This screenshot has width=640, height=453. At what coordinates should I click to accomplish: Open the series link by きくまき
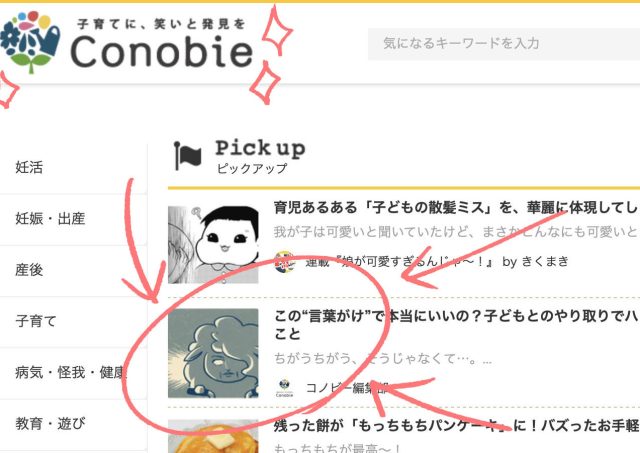tap(437, 262)
